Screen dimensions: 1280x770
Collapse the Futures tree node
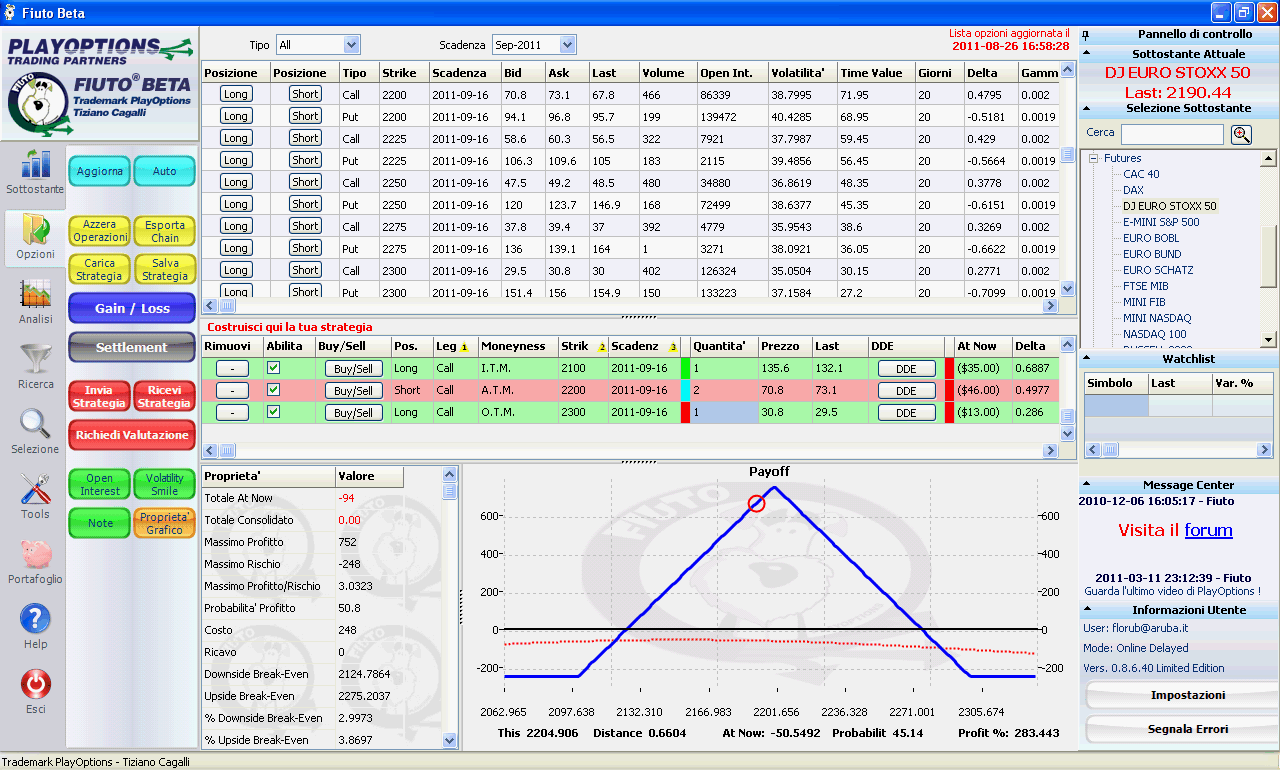(x=1094, y=158)
